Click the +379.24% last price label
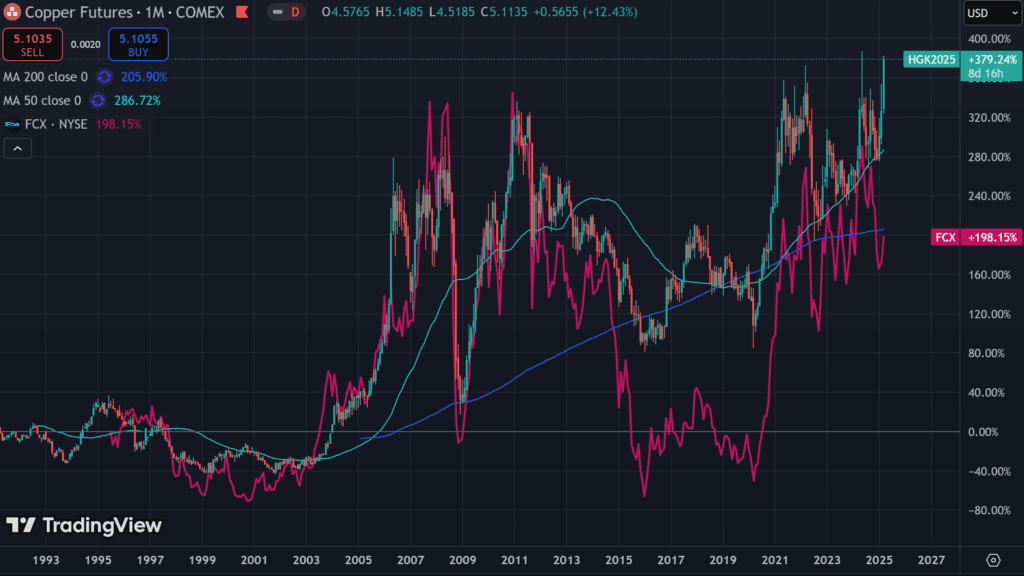Viewport: 1024px width, 576px height. 991,59
